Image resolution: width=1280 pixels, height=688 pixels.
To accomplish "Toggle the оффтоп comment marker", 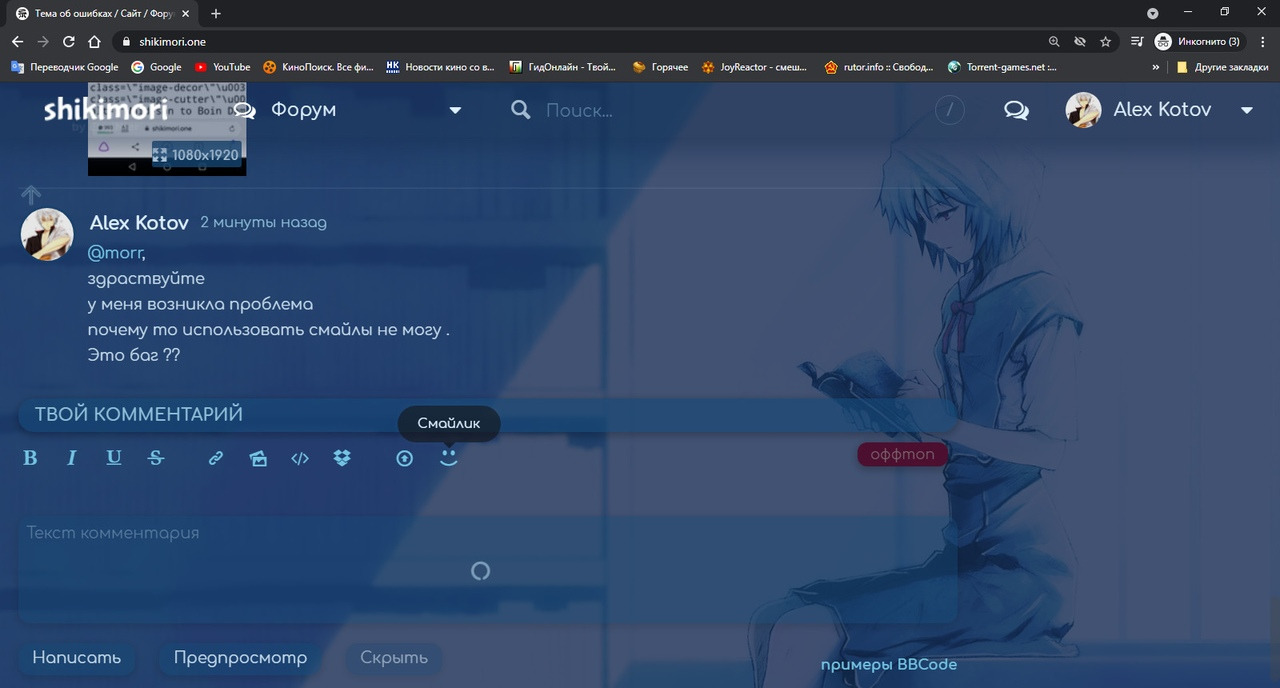I will pos(902,454).
